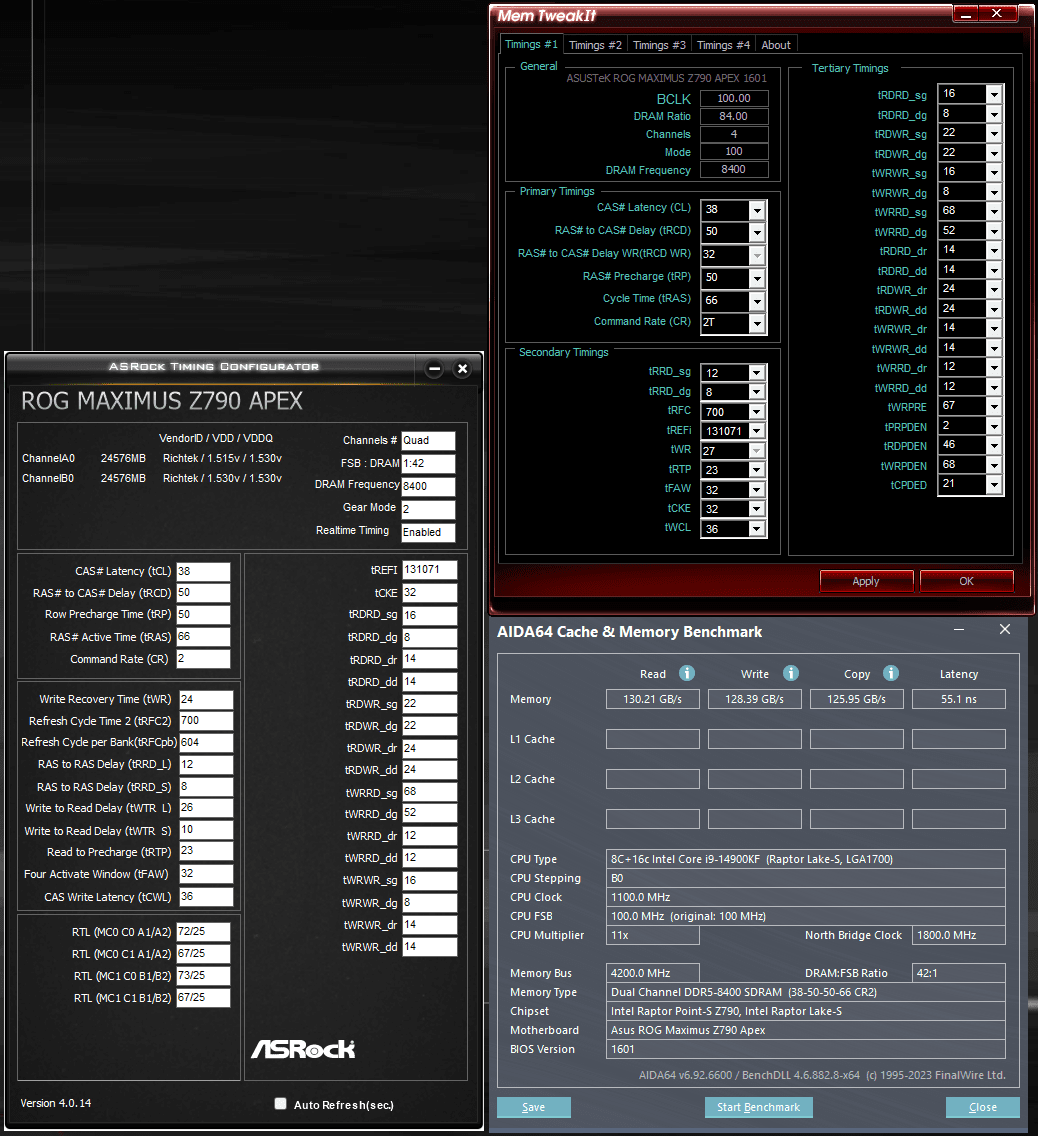Image resolution: width=1038 pixels, height=1136 pixels.
Task: Click the DRAM Ratio value field
Action: click(734, 116)
